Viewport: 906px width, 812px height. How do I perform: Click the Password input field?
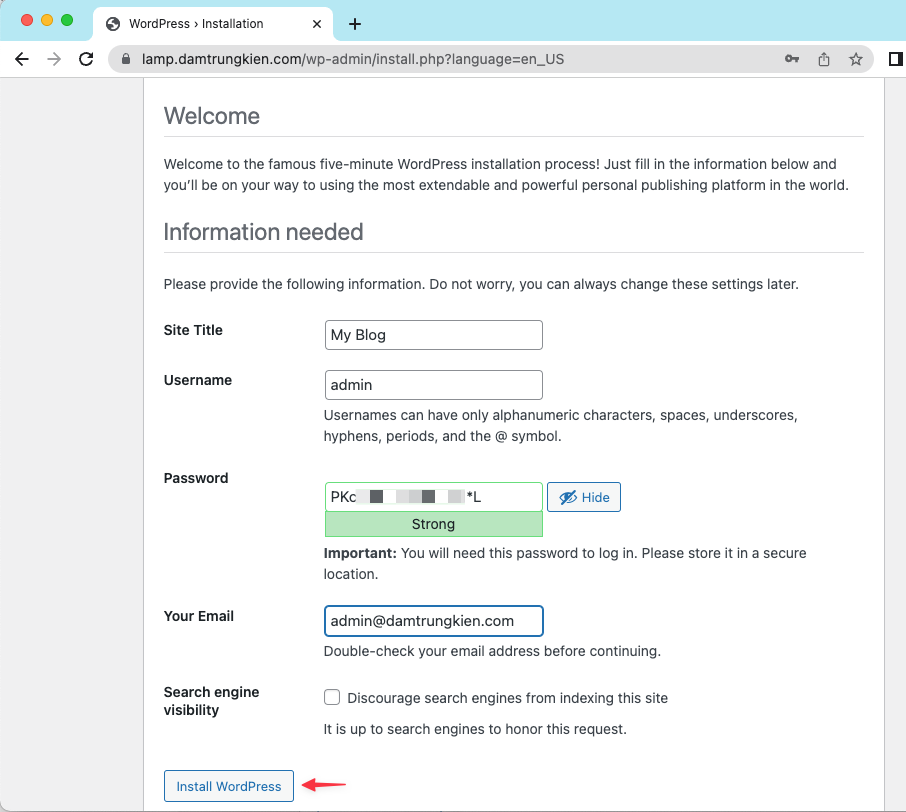tap(433, 497)
